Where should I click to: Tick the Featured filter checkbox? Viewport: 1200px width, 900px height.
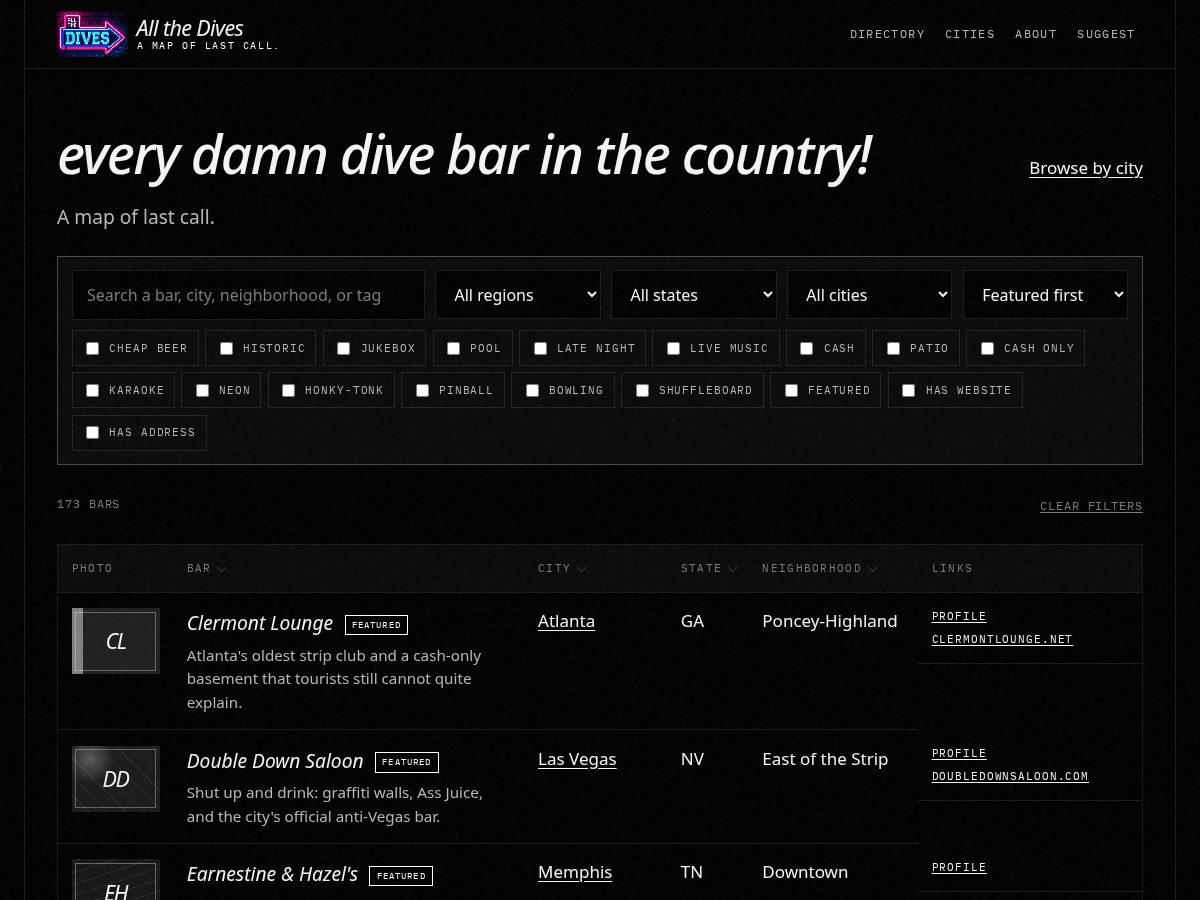click(791, 390)
